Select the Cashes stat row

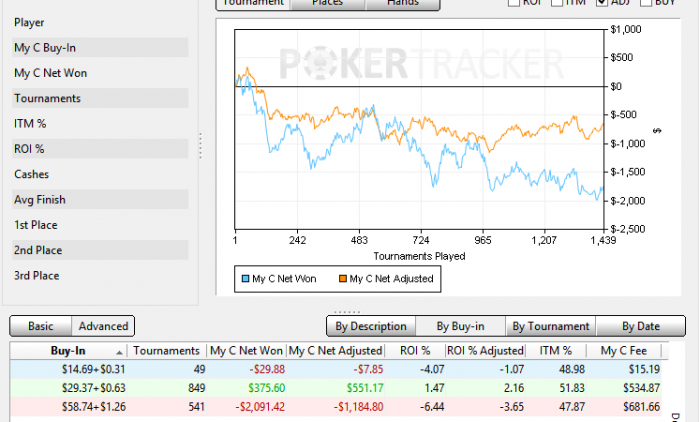click(100, 174)
